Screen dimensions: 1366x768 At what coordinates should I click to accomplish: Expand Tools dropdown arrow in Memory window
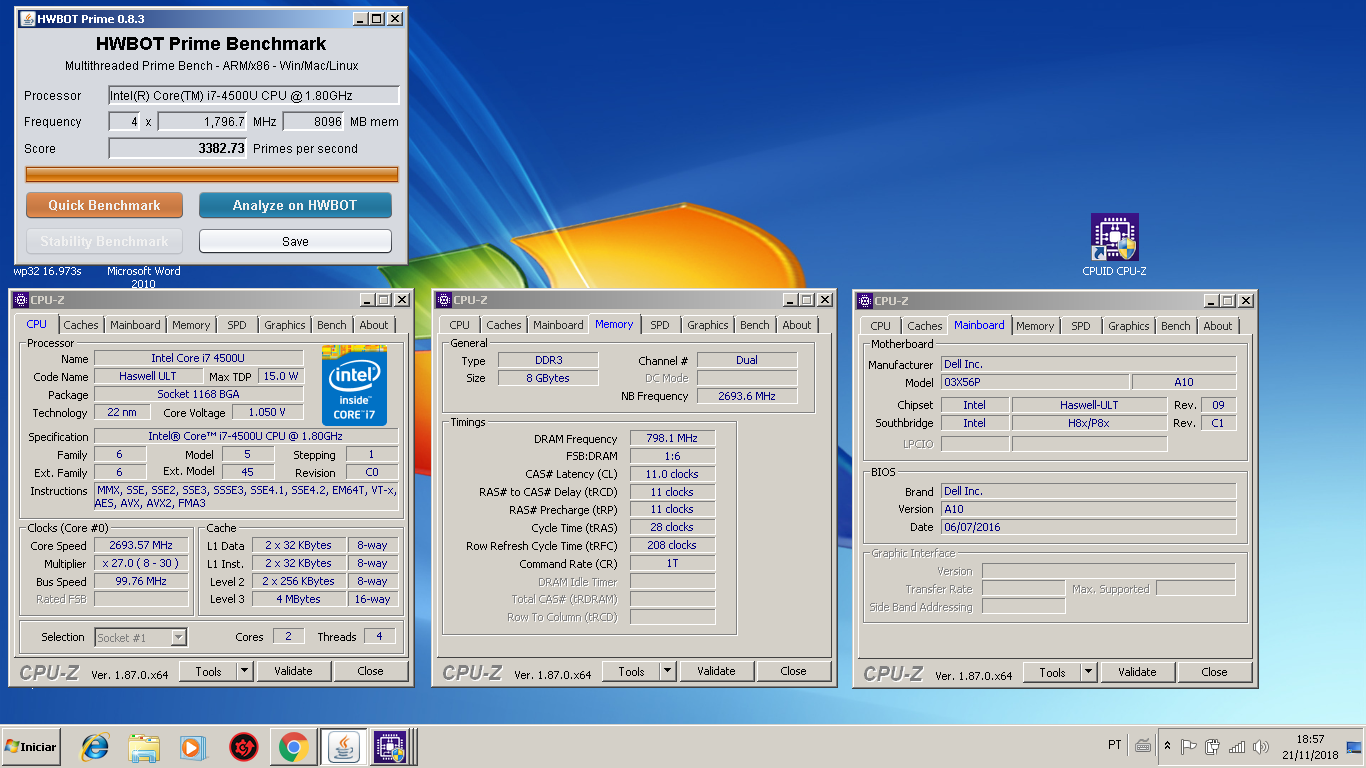click(x=668, y=672)
